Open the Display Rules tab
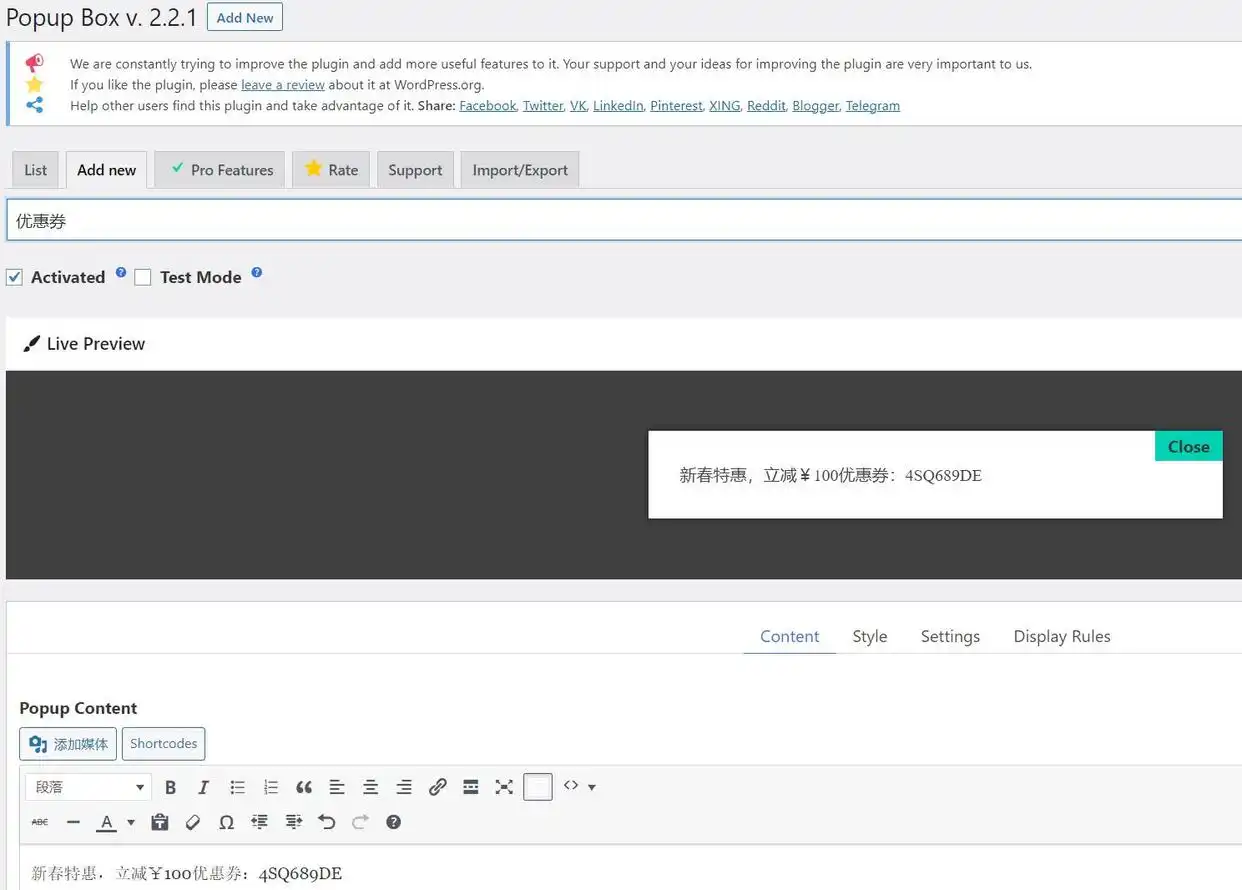Screen dimensions: 1242x890 (1061, 636)
